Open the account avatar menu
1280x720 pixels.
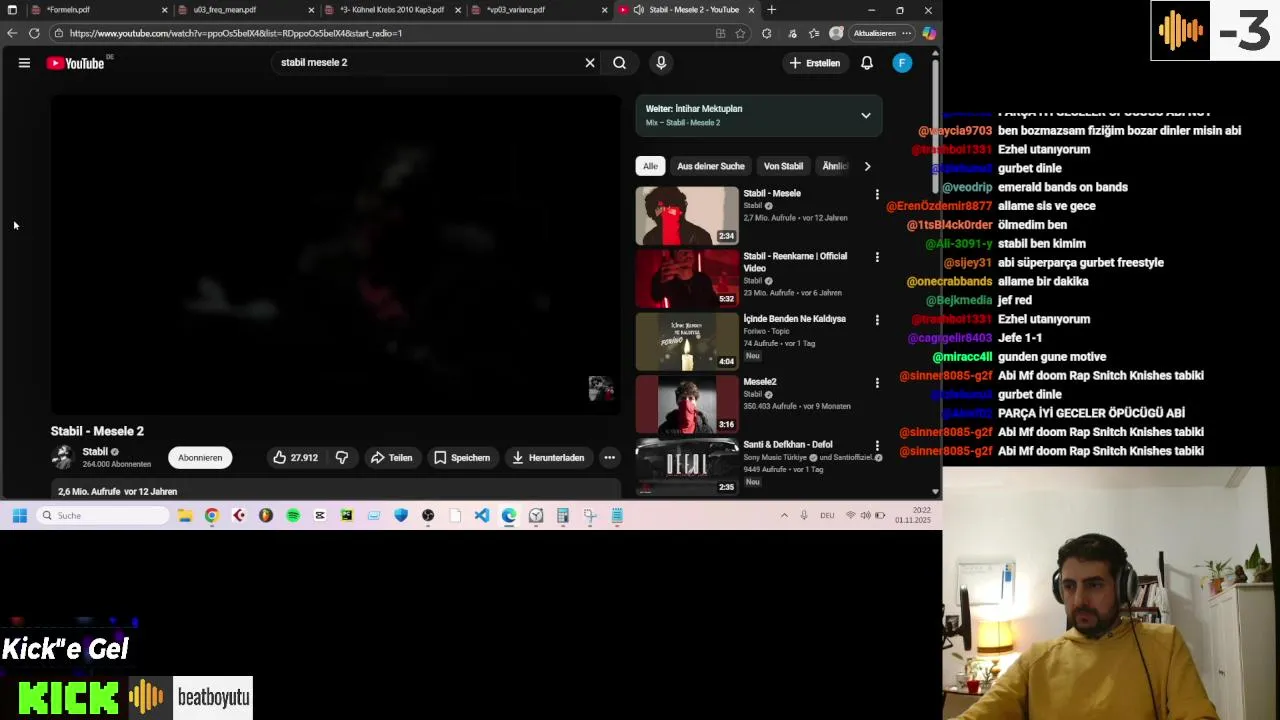pyautogui.click(x=902, y=63)
